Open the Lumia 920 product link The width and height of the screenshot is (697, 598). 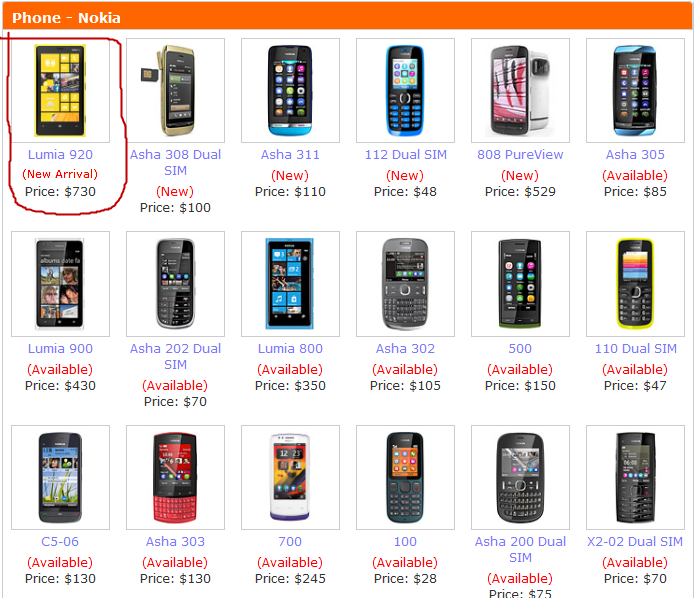(x=60, y=155)
